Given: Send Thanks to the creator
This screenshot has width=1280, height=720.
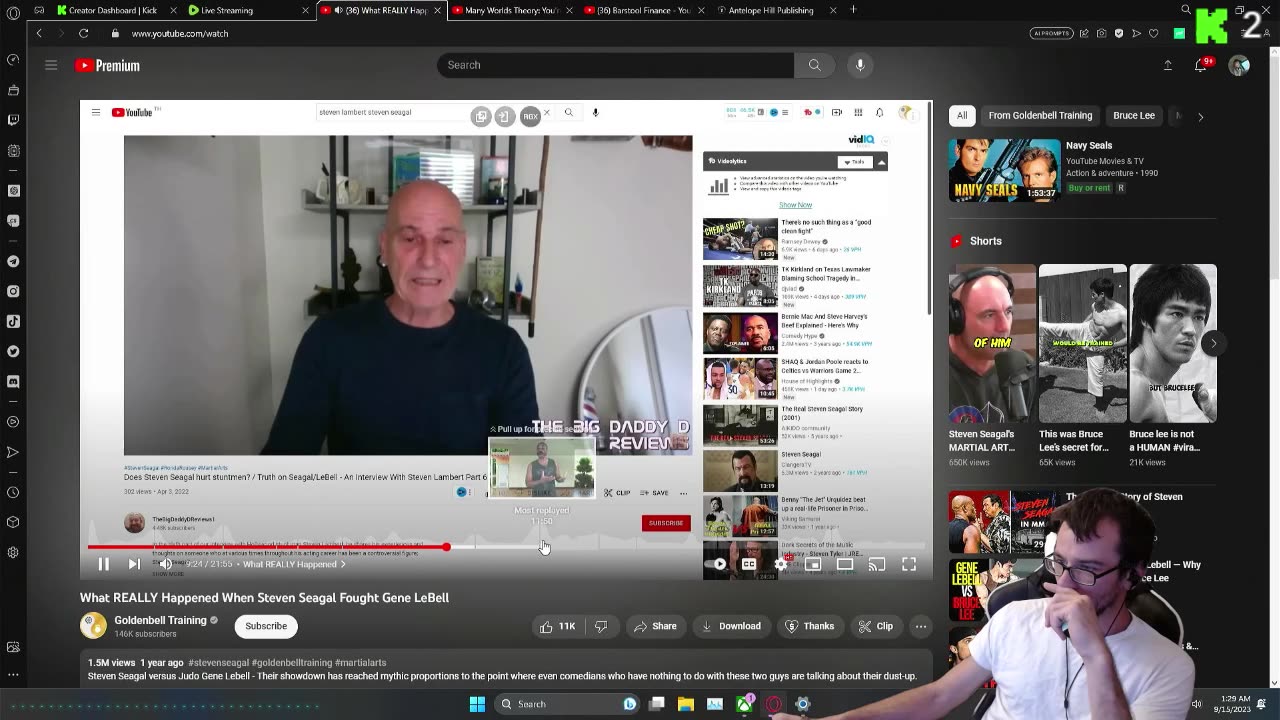Looking at the screenshot, I should 809,626.
